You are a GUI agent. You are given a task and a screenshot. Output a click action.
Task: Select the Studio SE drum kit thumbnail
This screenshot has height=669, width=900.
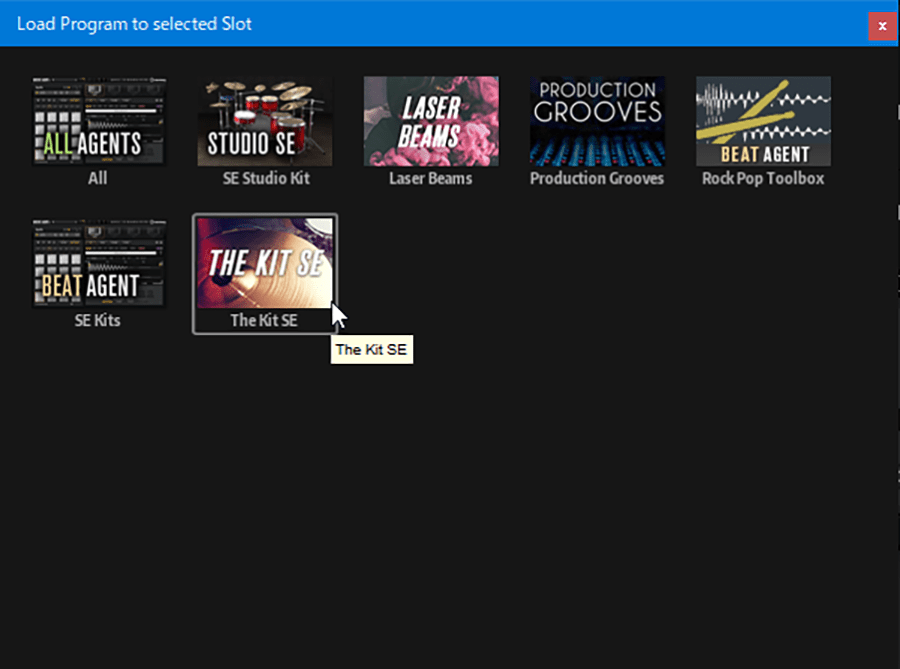[x=265, y=121]
